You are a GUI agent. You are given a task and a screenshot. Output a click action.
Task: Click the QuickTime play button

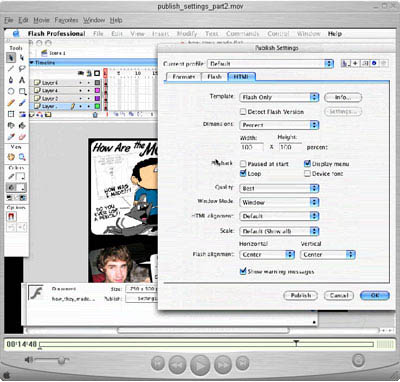200,364
